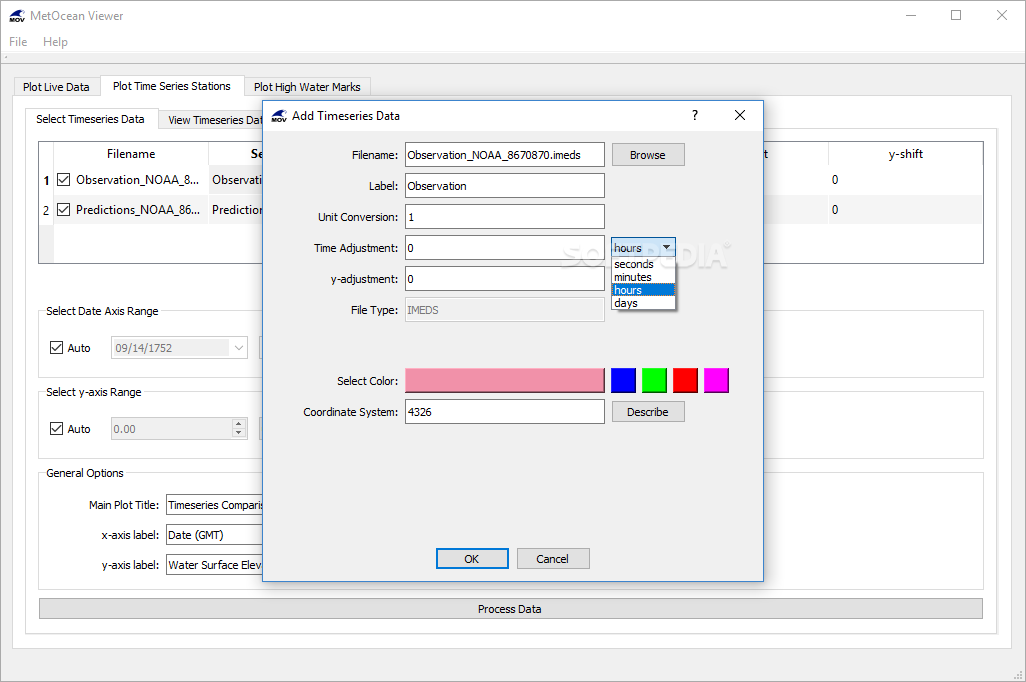Click the Filename column header
The height and width of the screenshot is (682, 1026).
(x=131, y=154)
